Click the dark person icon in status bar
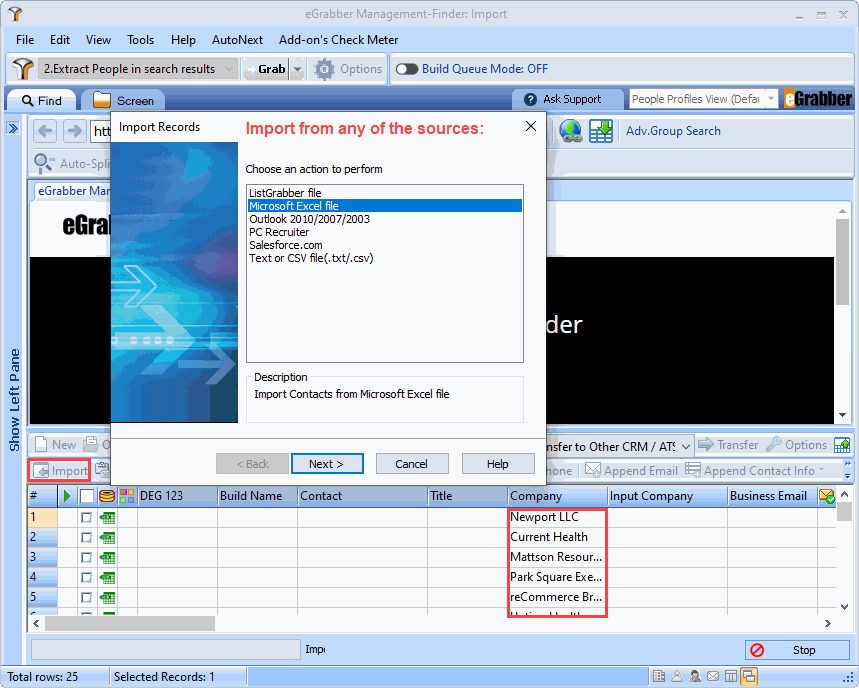Viewport: 859px width, 688px height. tap(695, 676)
